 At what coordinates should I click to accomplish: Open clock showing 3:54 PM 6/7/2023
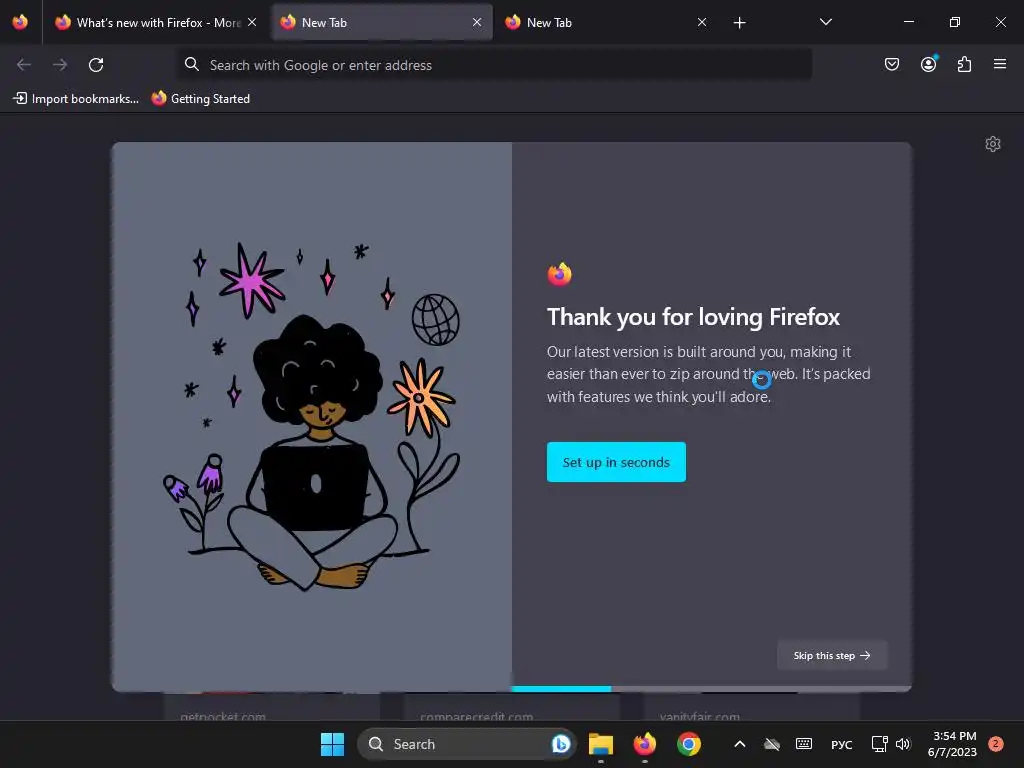click(952, 744)
